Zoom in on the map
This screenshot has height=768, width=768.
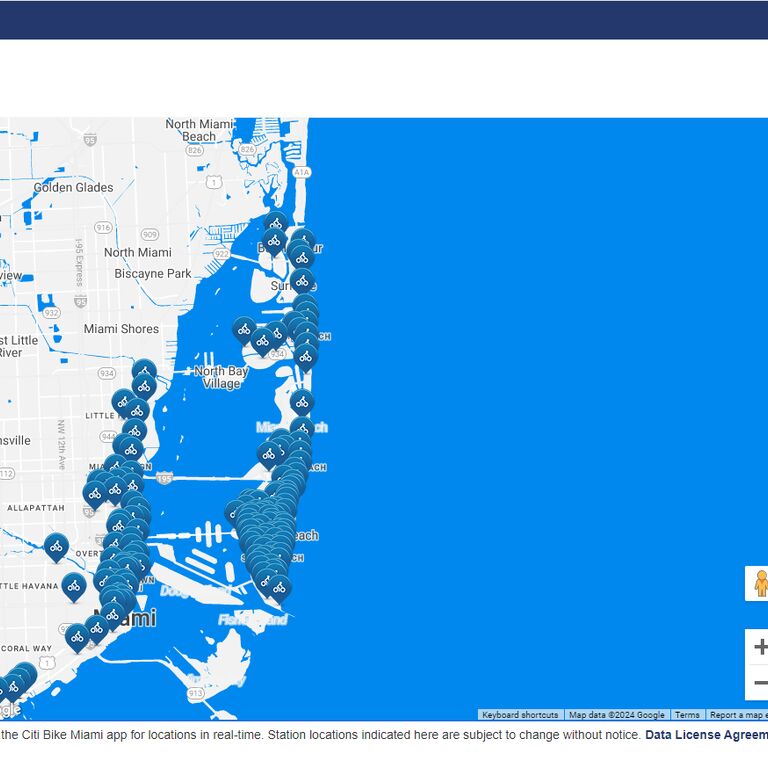tap(759, 647)
